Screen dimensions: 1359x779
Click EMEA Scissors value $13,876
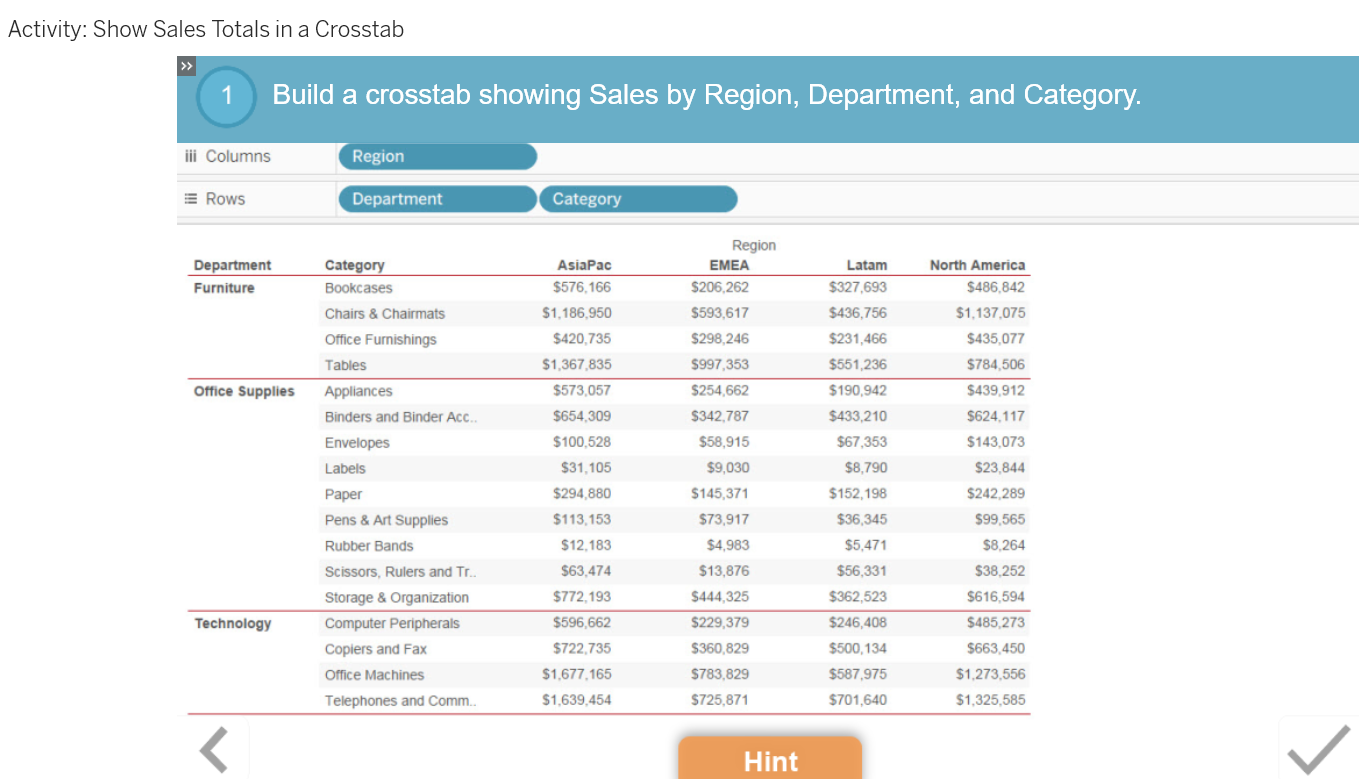tap(724, 572)
